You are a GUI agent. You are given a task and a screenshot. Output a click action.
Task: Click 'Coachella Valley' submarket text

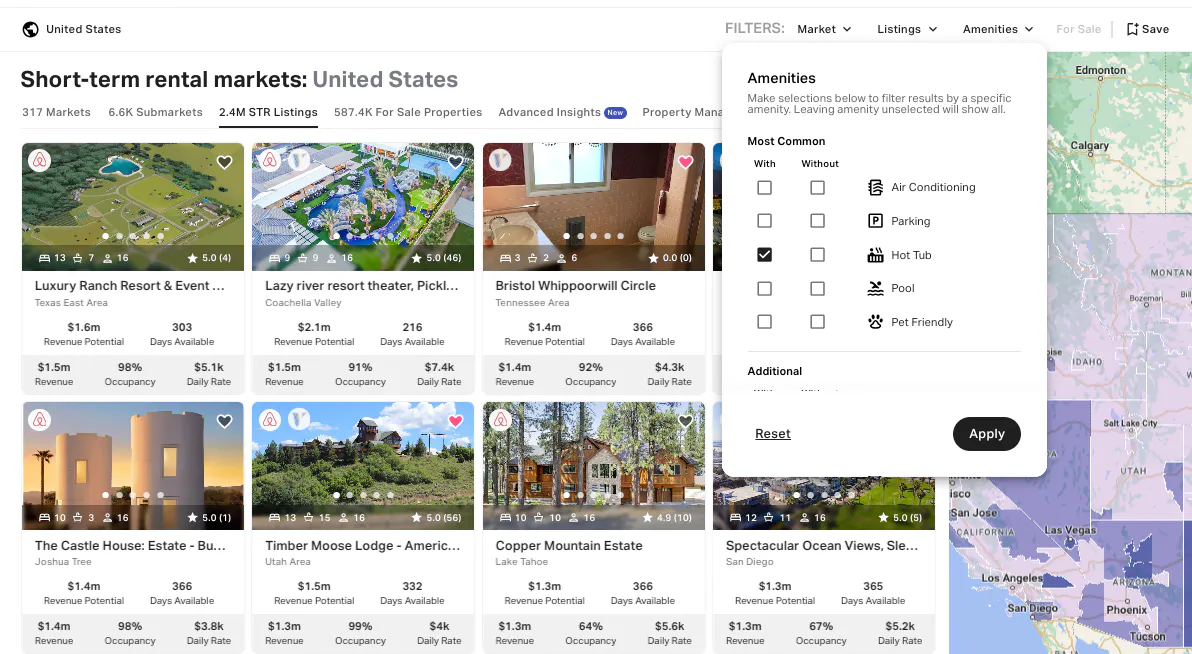point(303,303)
